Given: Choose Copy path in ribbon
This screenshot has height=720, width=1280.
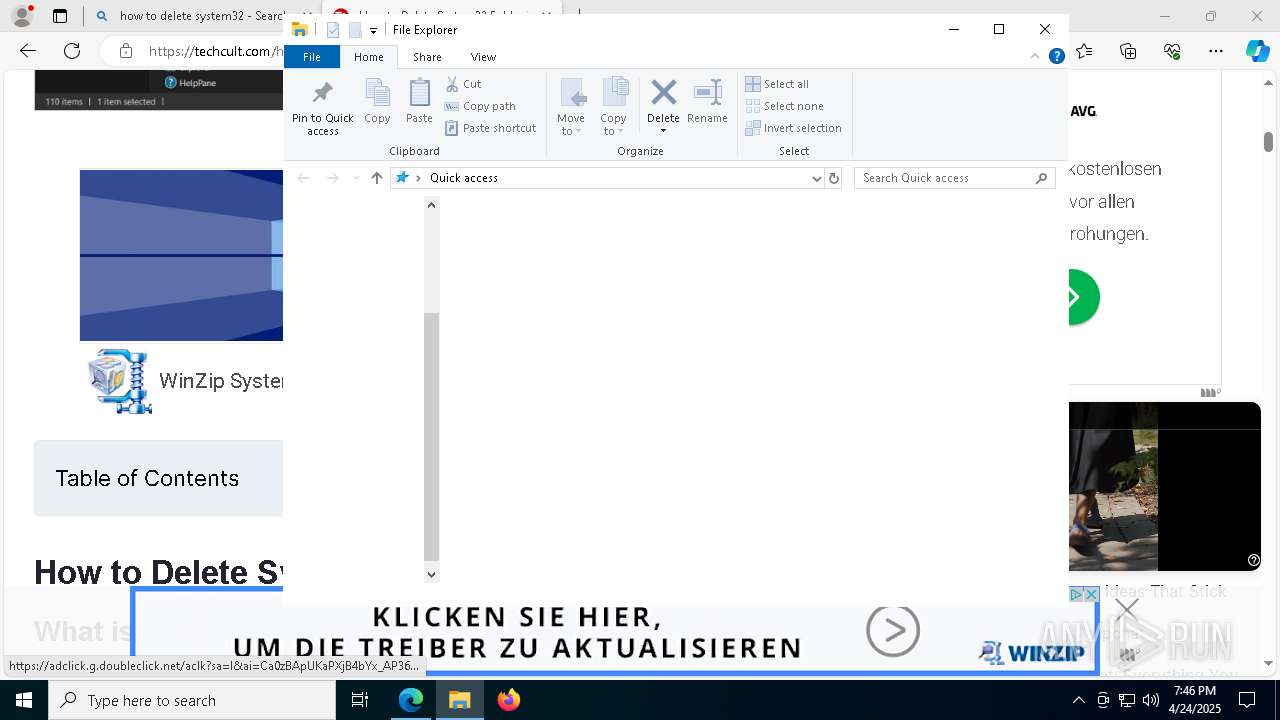Looking at the screenshot, I should tap(480, 106).
